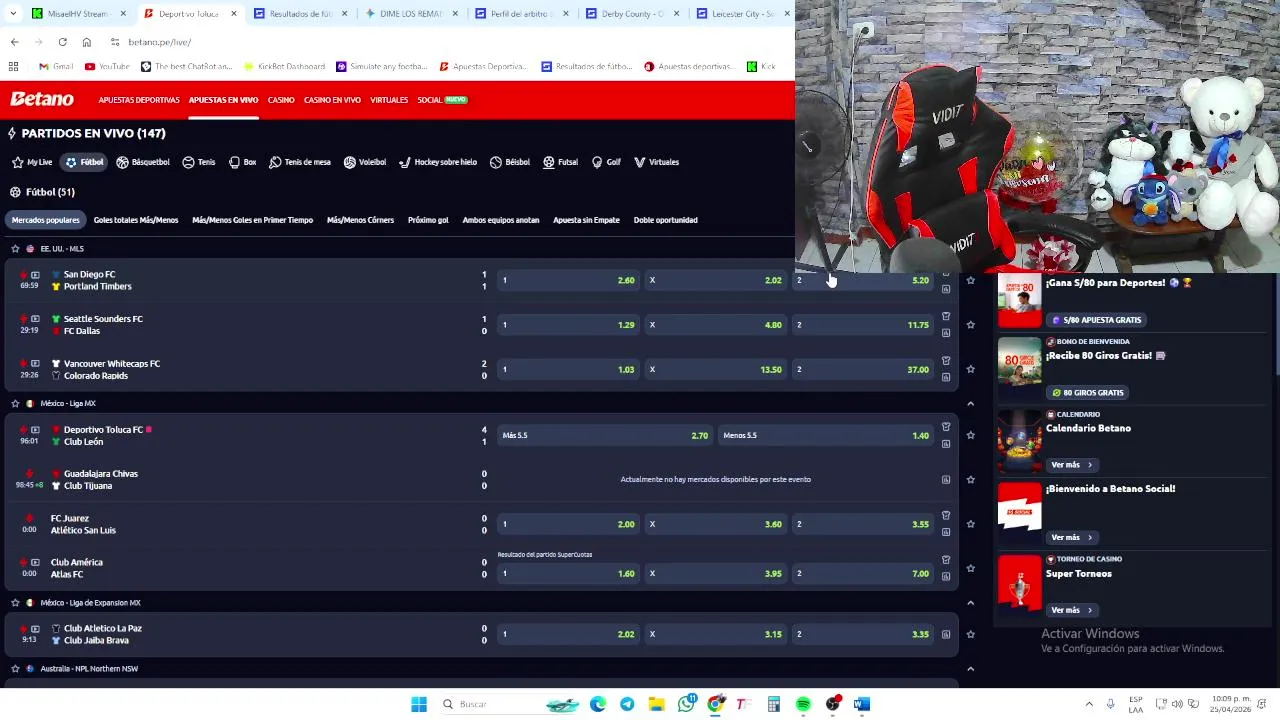
Task: Select Futsal sport filter
Action: point(560,162)
